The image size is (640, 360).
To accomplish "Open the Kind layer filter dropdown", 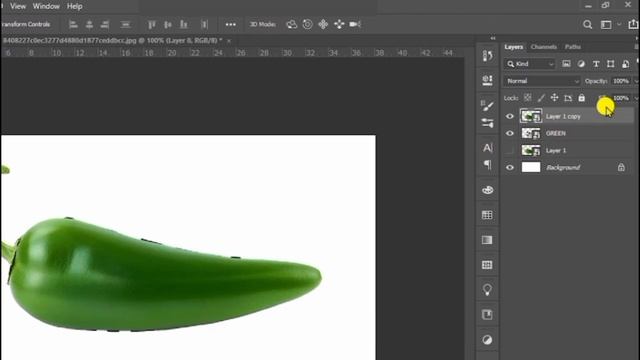I will (530, 64).
